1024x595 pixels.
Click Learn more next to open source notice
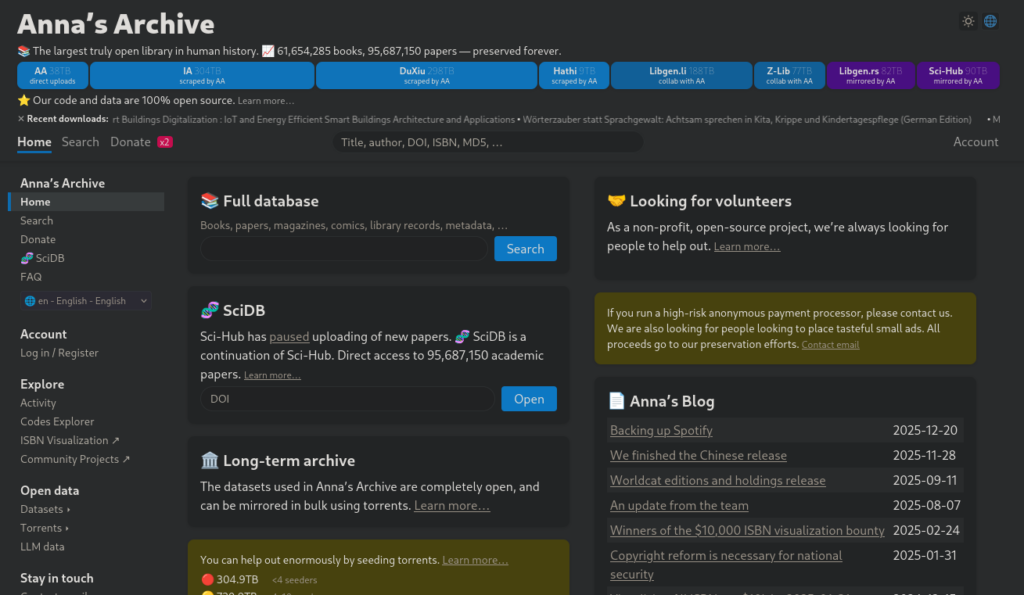[266, 101]
